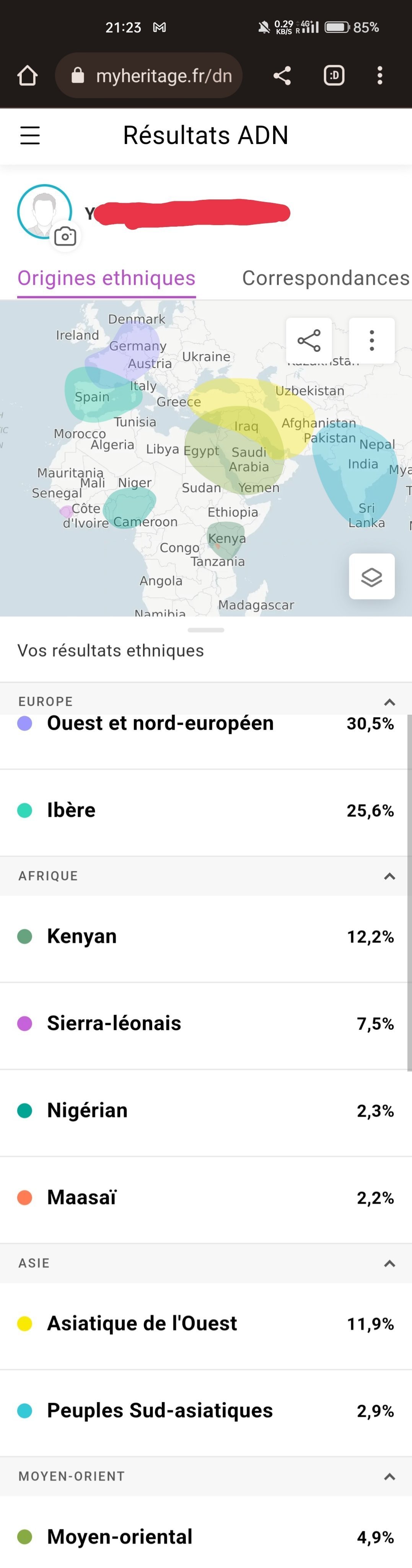This screenshot has height=1568, width=412.
Task: Select the Origines ethniques tab
Action: point(106,278)
